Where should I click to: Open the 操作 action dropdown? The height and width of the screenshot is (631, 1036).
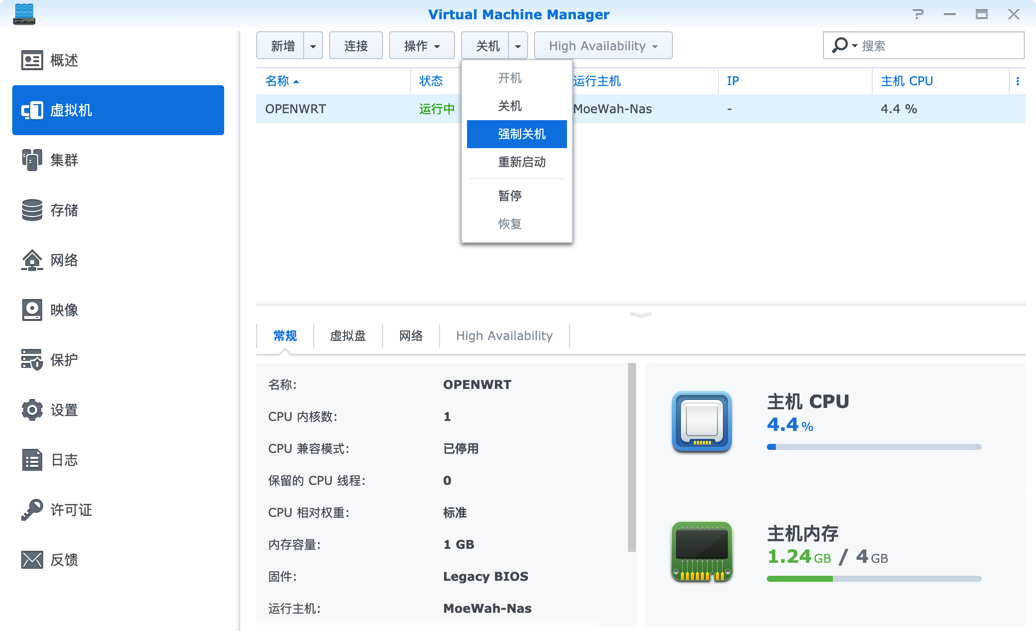click(422, 46)
